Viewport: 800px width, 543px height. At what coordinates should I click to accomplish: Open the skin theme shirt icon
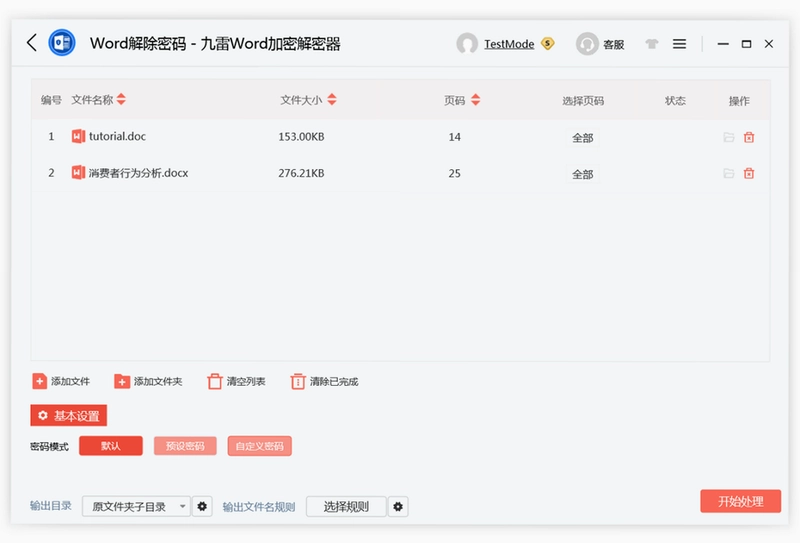click(x=652, y=44)
